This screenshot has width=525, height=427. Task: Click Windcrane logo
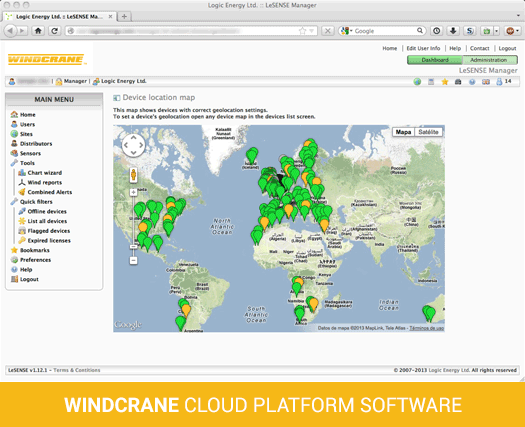click(x=46, y=60)
